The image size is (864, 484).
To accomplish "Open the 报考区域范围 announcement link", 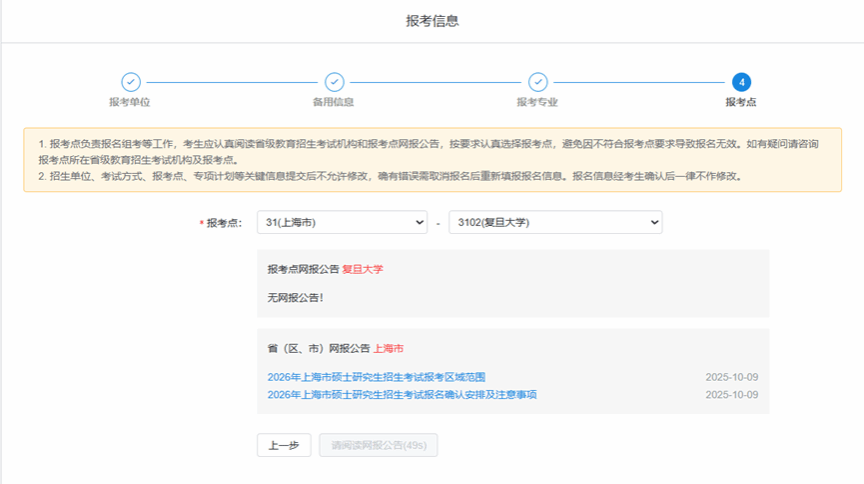I will click(x=376, y=377).
